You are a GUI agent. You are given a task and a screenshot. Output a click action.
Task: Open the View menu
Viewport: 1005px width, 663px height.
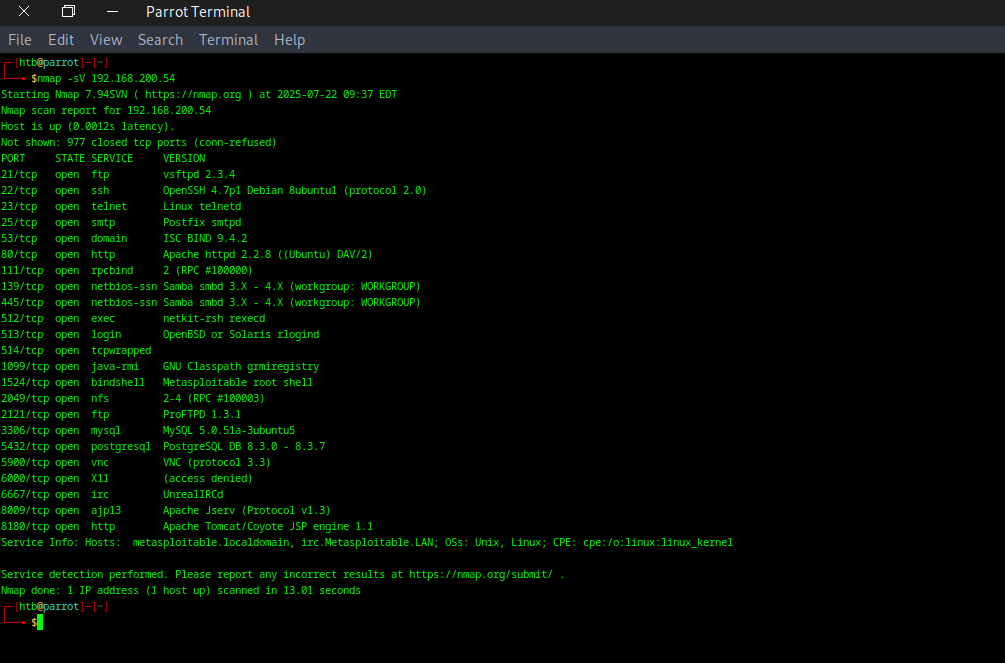click(106, 40)
